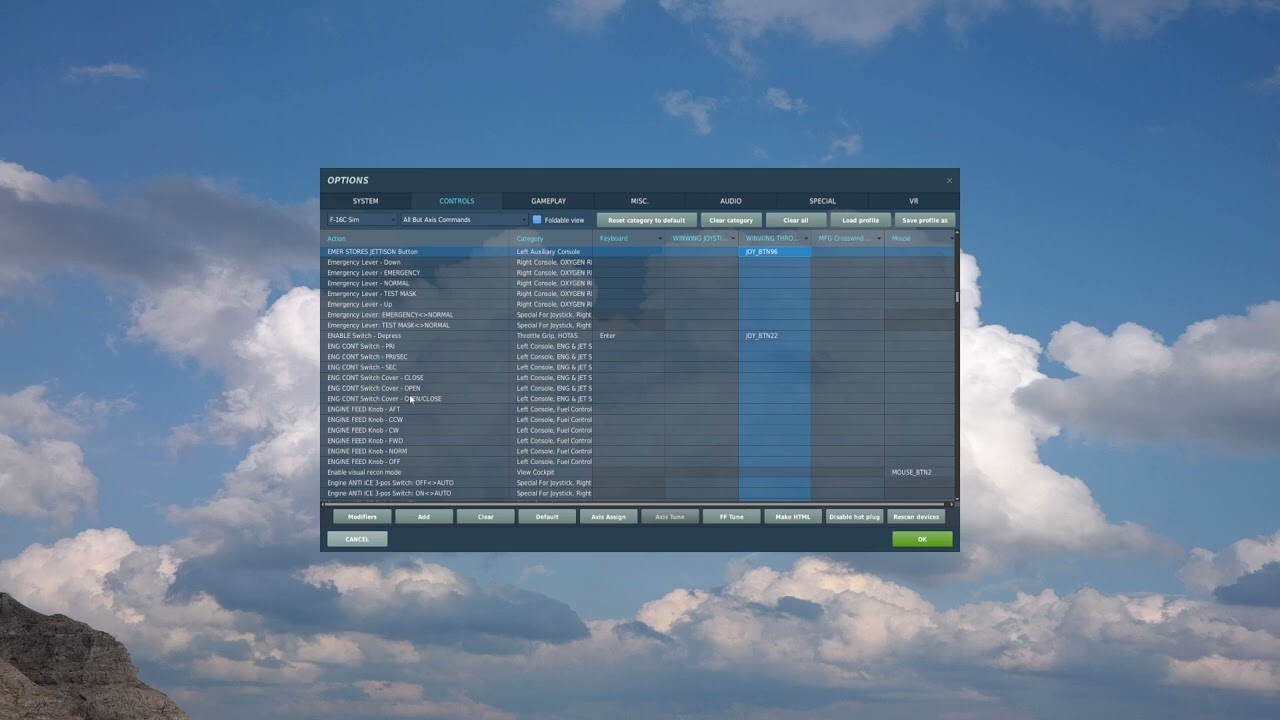The image size is (1280, 720).
Task: Switch to the AUDIO tab
Action: pos(731,201)
